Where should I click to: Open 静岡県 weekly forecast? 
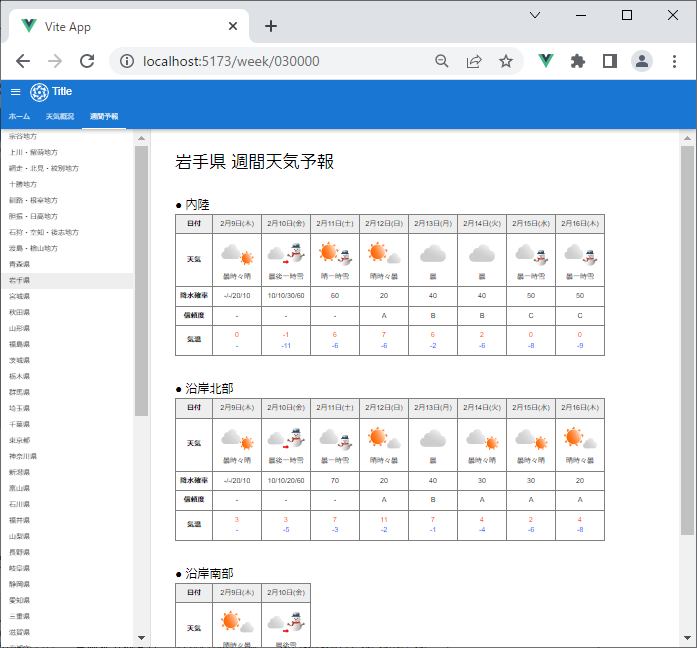67,584
